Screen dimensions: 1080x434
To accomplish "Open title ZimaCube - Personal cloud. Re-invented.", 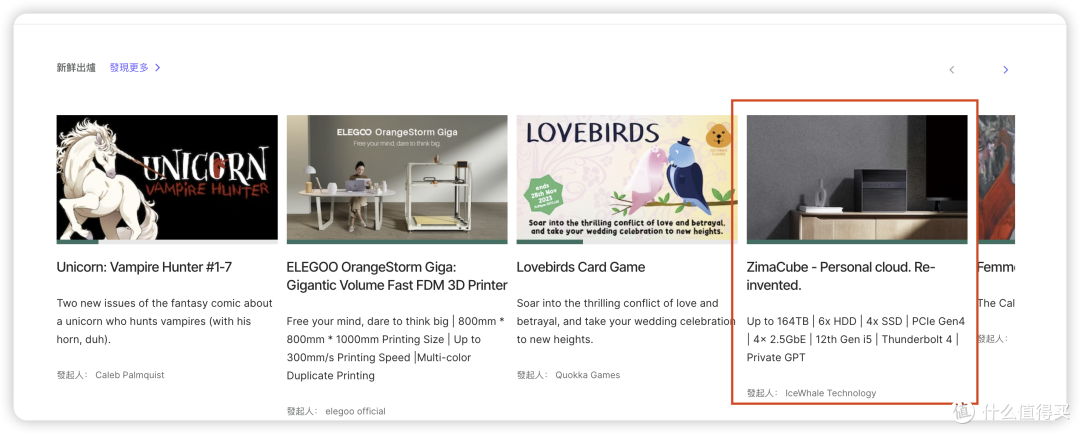I will (841, 276).
